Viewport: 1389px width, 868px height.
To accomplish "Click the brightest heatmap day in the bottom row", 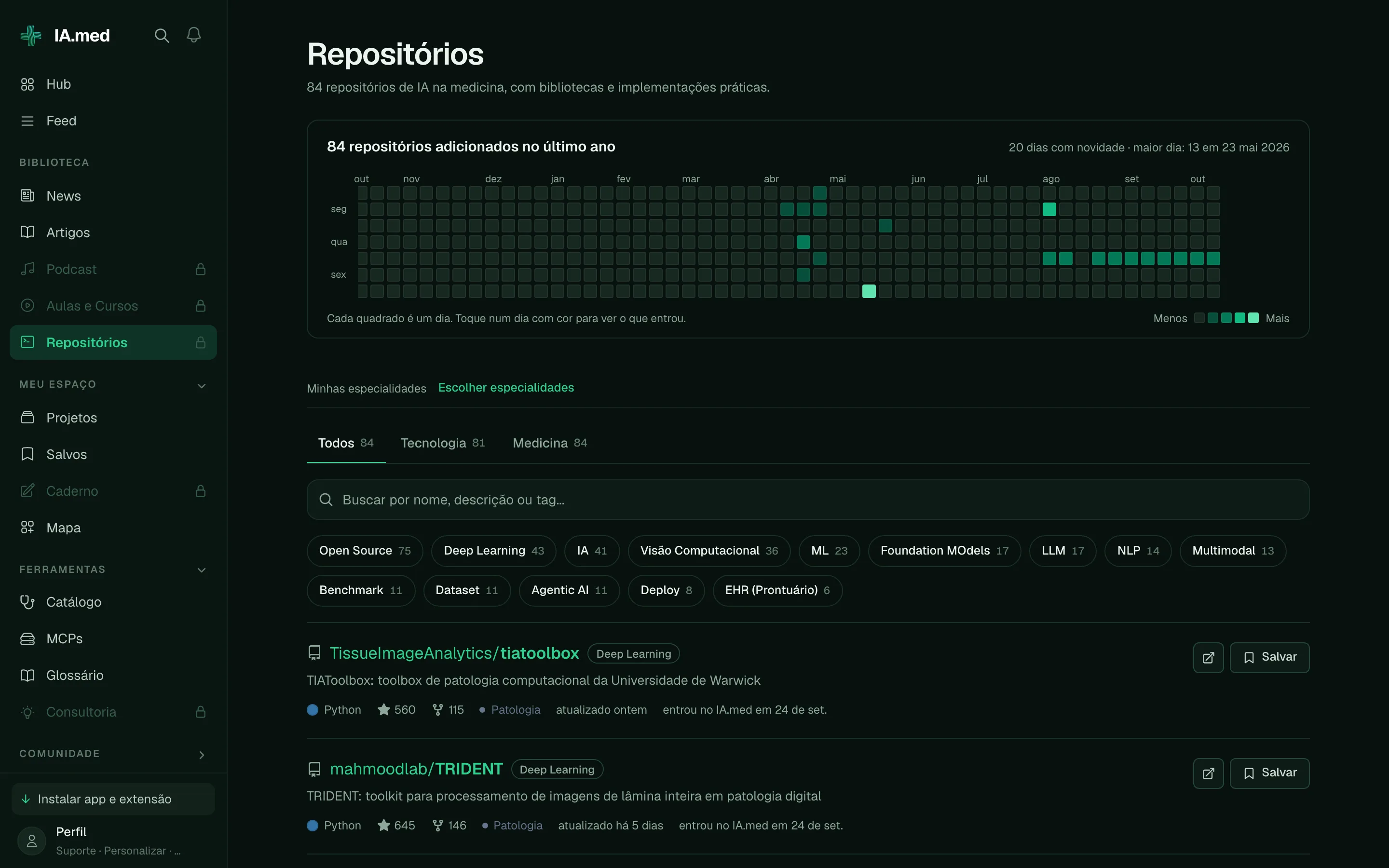I will (869, 292).
